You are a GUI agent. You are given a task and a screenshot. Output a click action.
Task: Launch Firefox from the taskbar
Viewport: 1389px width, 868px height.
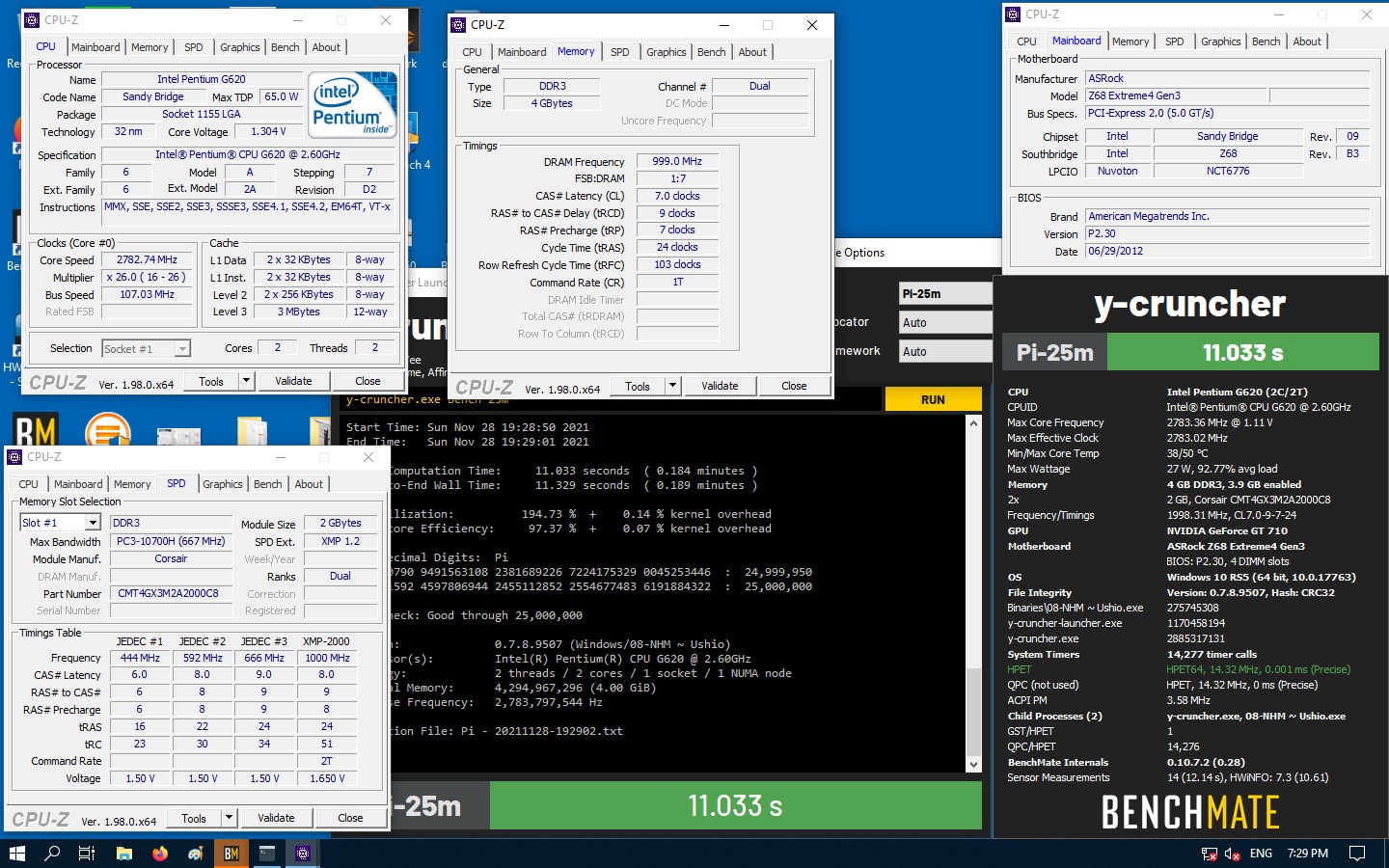pos(160,854)
